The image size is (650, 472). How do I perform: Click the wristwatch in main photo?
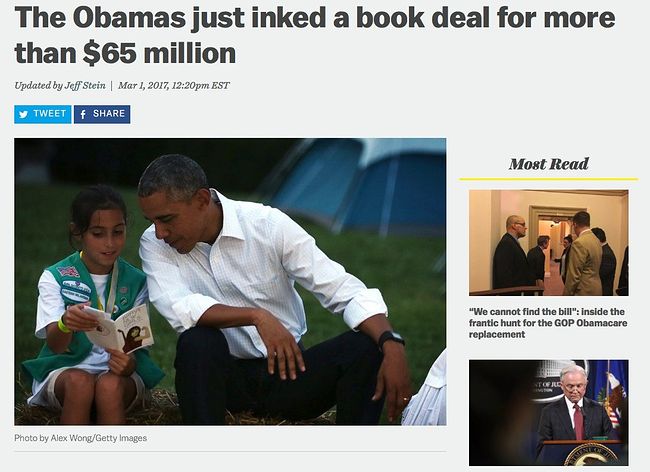pyautogui.click(x=390, y=339)
